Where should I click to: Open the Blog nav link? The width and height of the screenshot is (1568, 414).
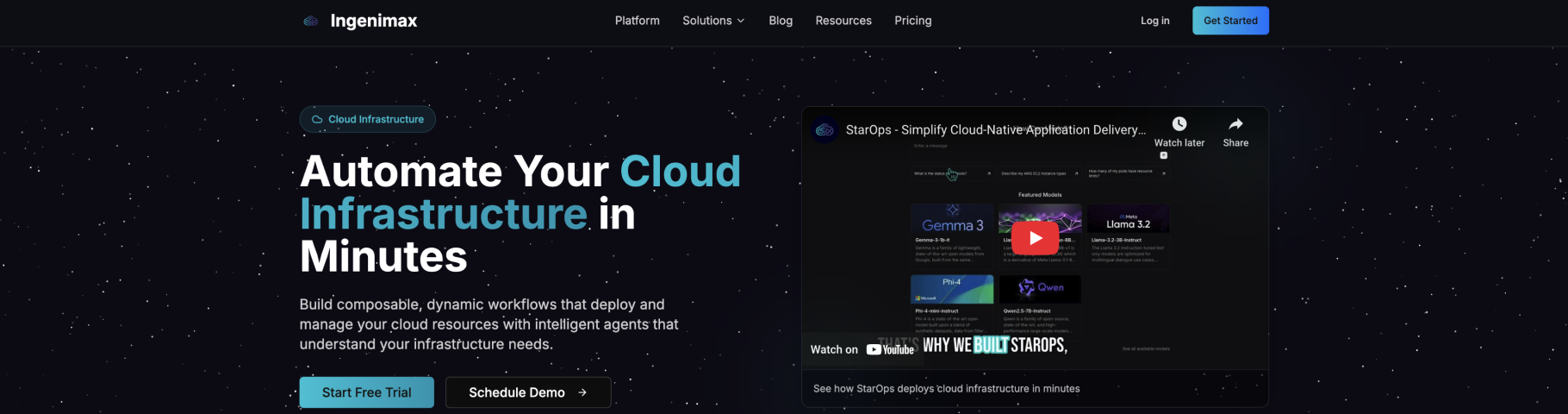(781, 21)
